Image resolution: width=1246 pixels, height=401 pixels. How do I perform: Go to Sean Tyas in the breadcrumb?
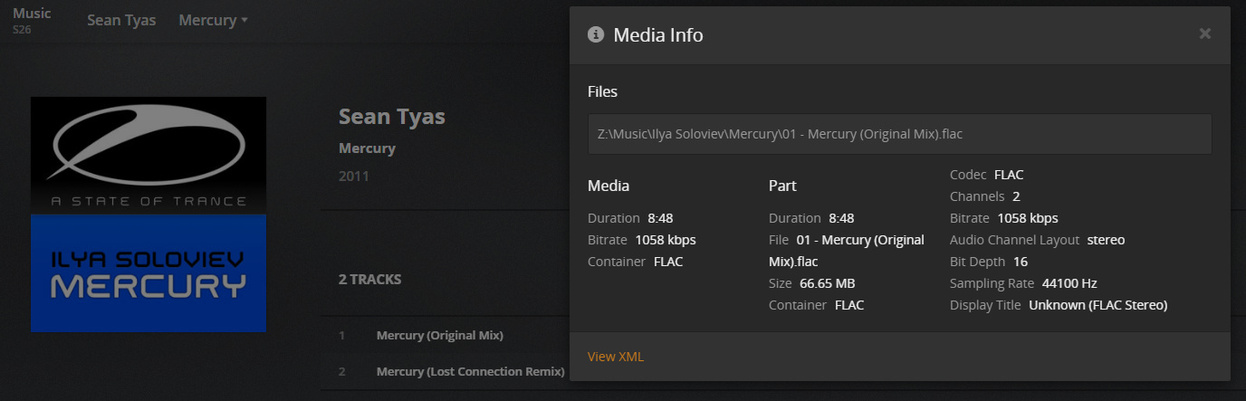[121, 20]
